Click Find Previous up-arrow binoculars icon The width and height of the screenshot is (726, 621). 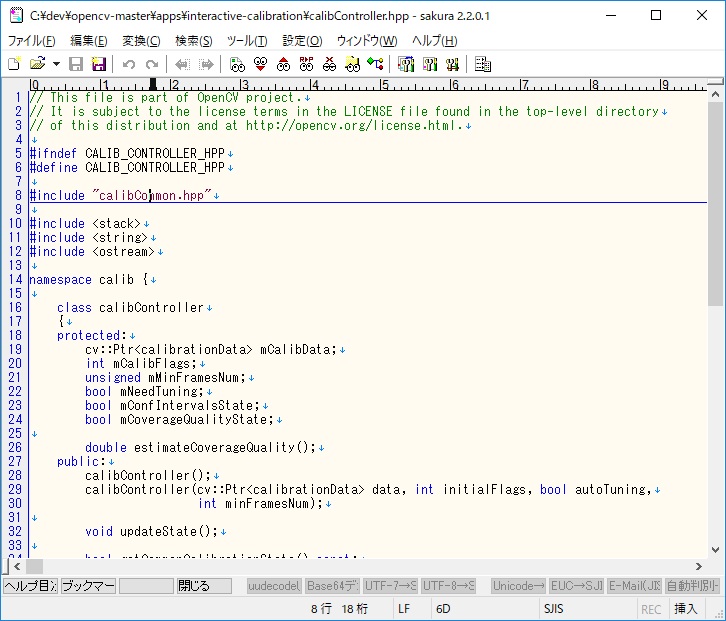coord(283,64)
